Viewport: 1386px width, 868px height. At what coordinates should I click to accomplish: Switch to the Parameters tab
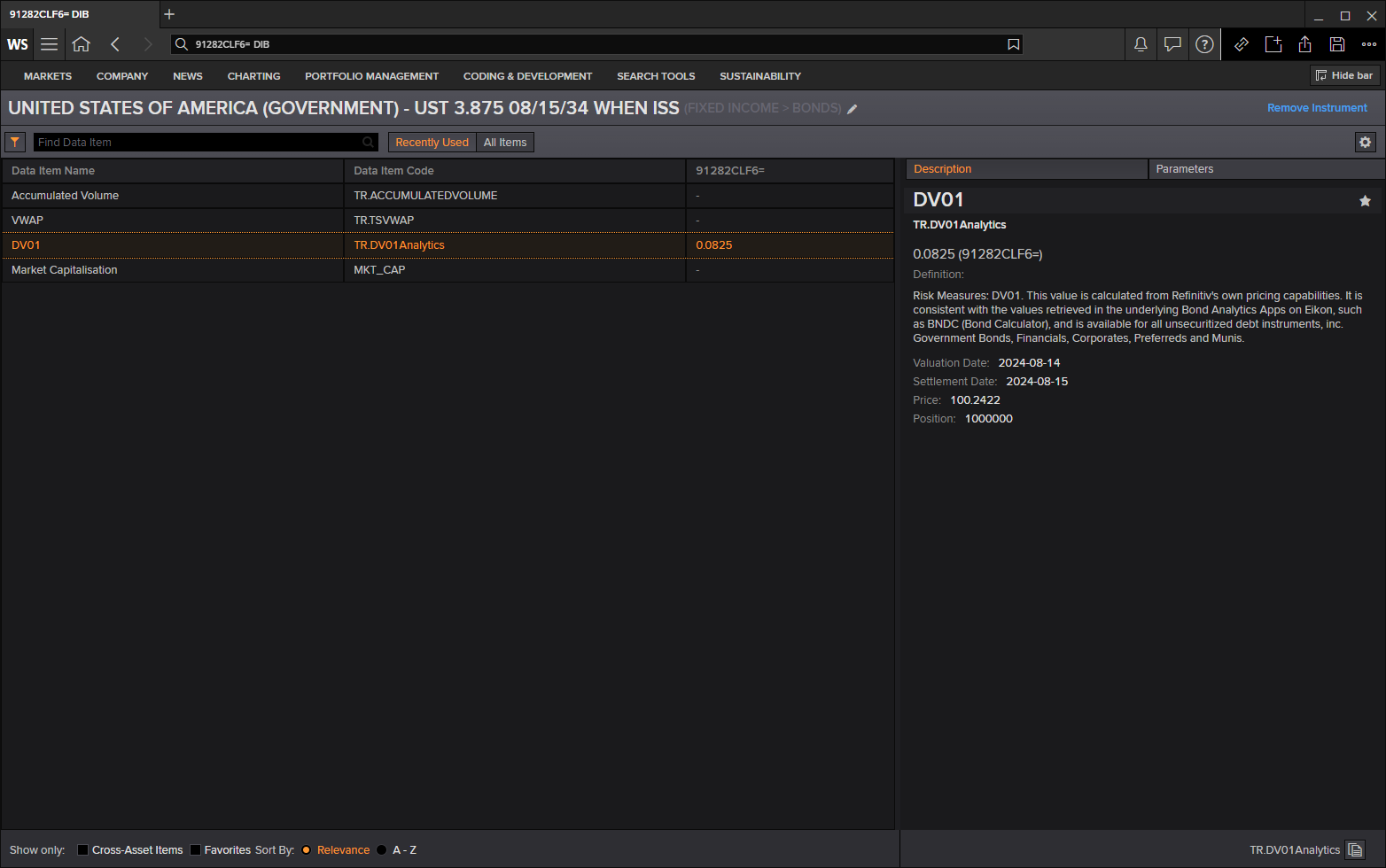pos(1267,169)
